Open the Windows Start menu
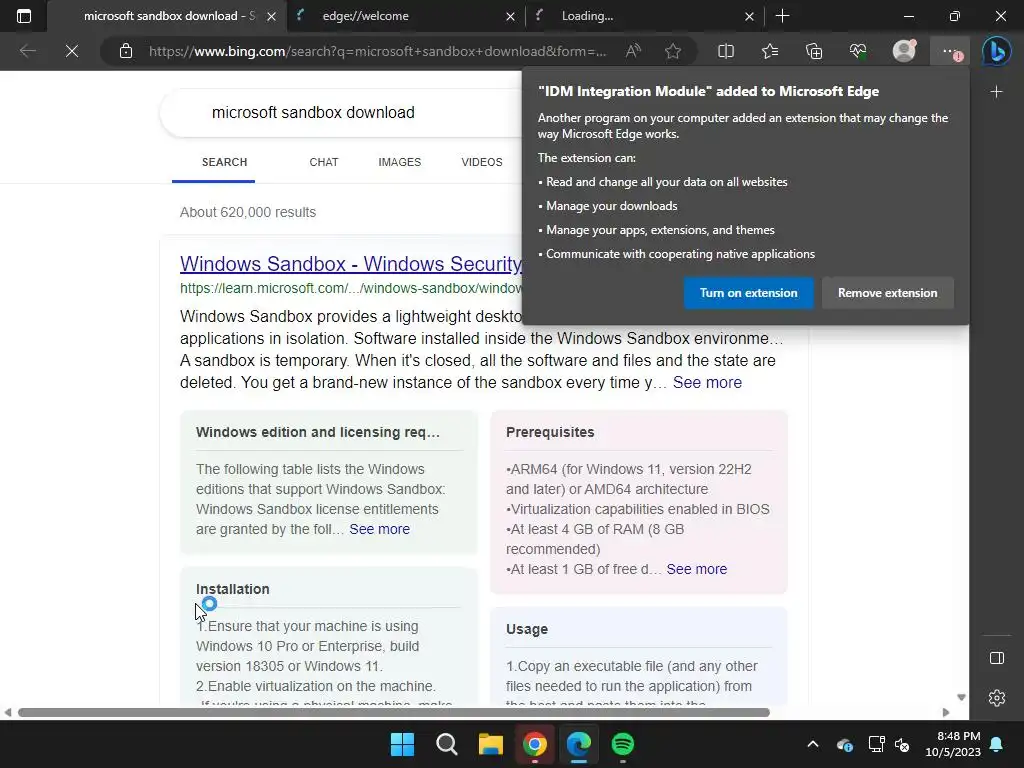The height and width of the screenshot is (768, 1024). 402,744
